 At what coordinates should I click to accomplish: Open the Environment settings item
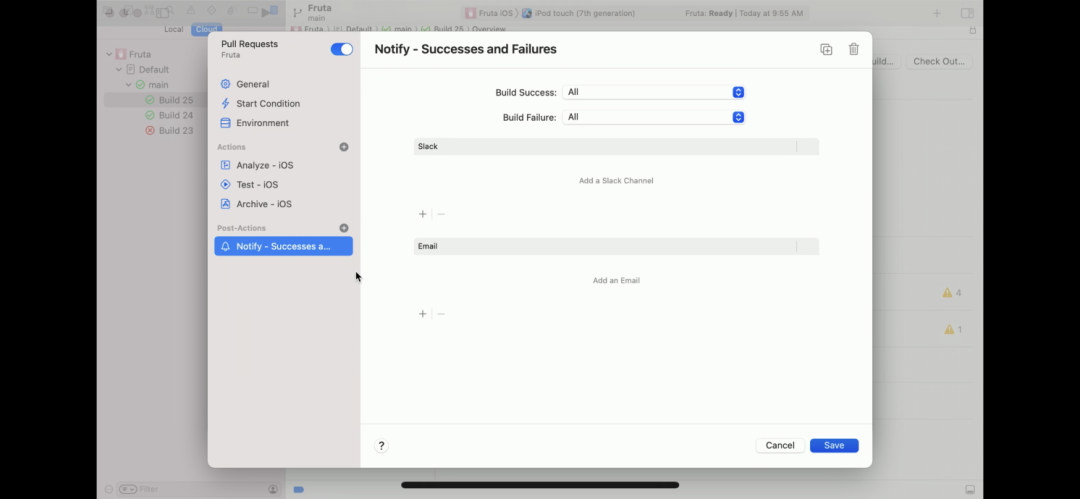click(283, 123)
